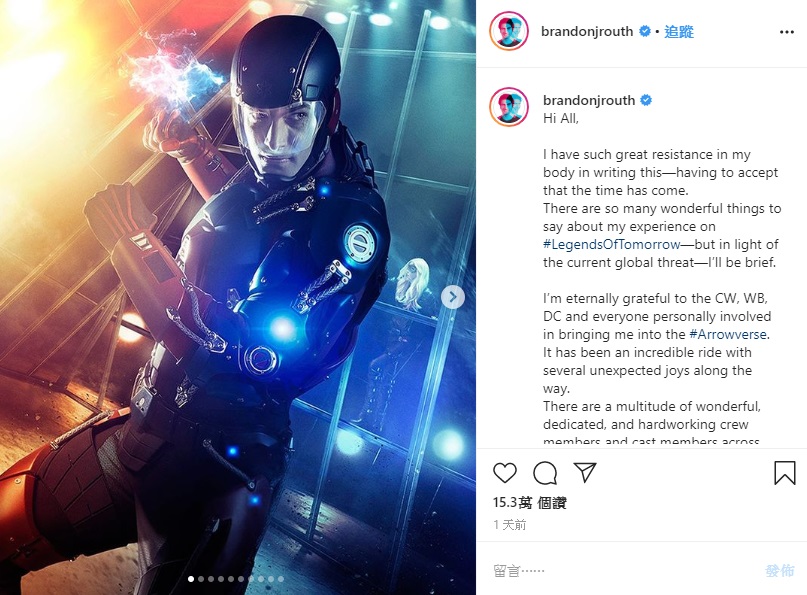807x595 pixels.
Task: Open comments via speech bubble icon
Action: tap(545, 473)
